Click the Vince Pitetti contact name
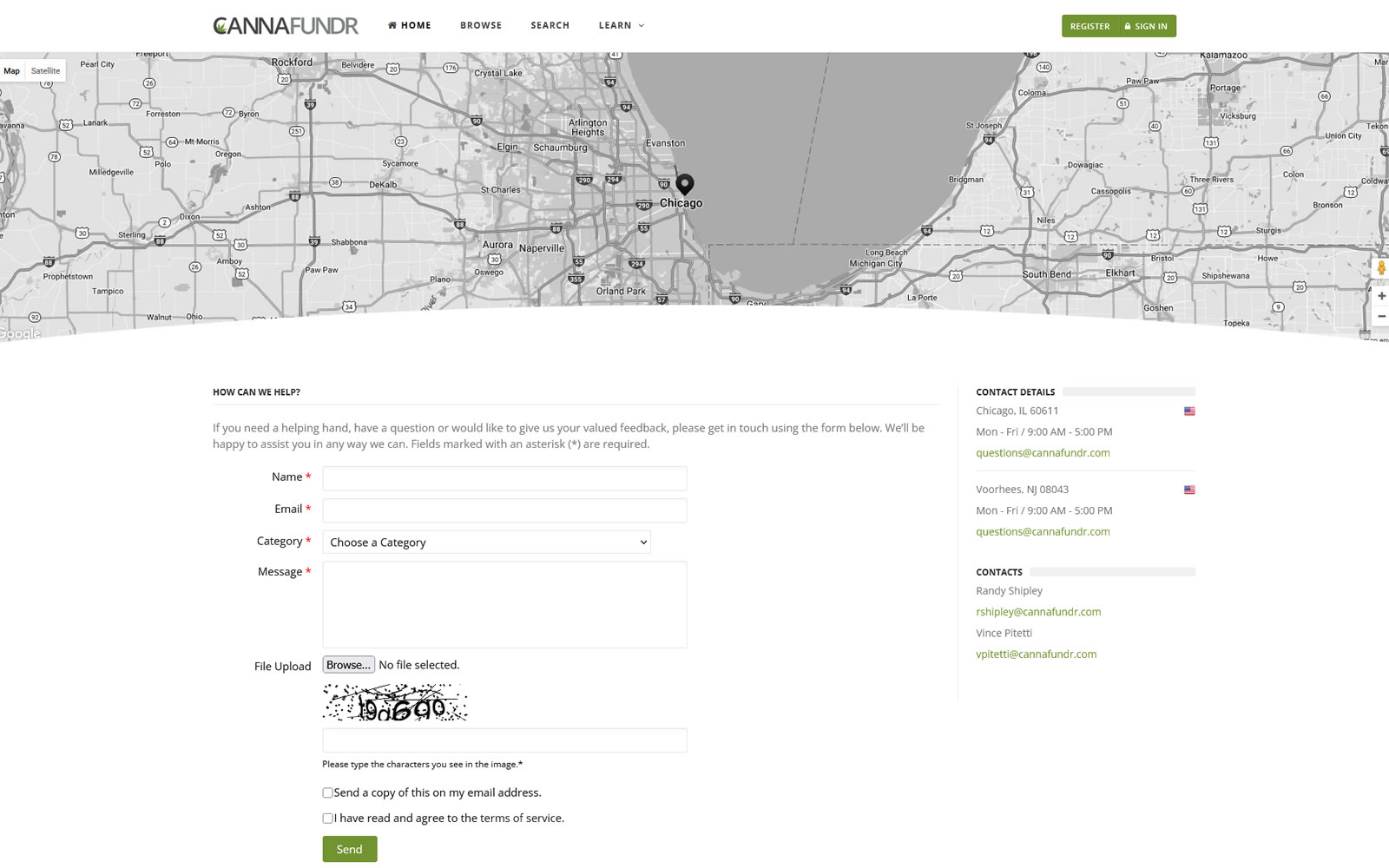 click(x=1004, y=634)
